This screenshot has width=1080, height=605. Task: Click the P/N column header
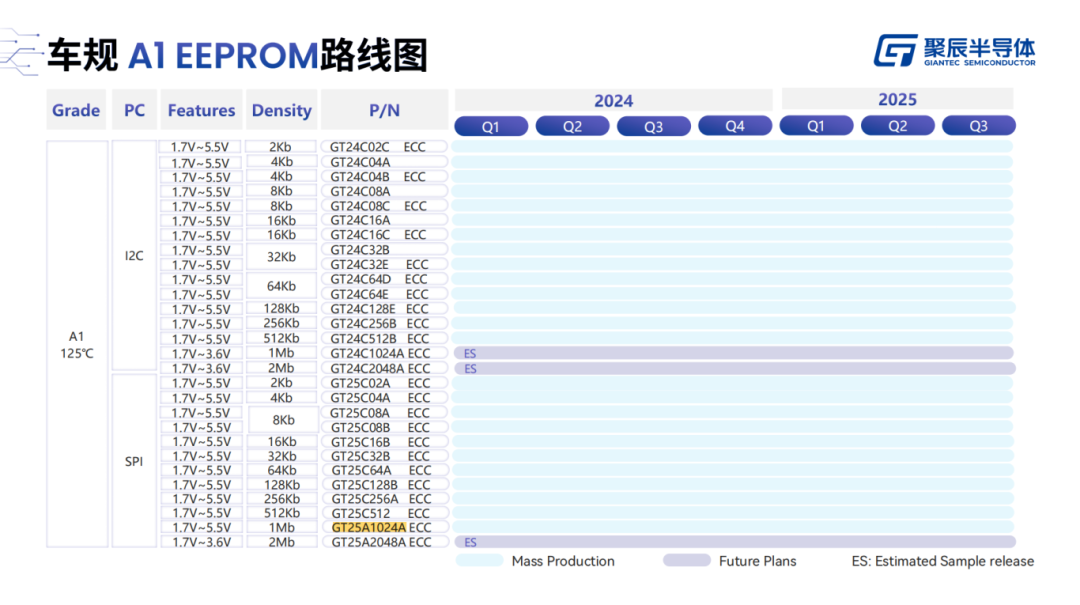[x=384, y=110]
